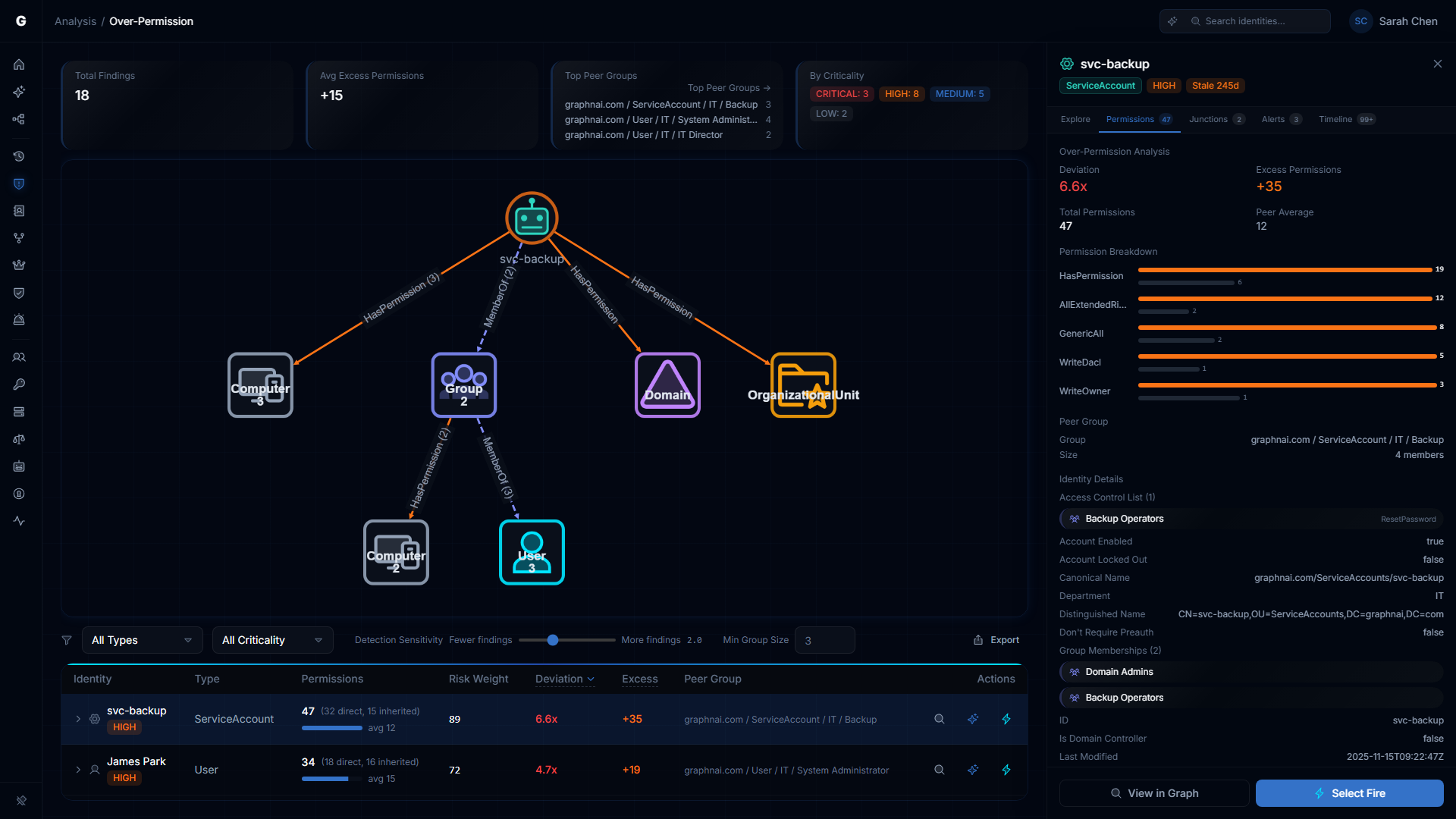This screenshot has width=1456, height=819.
Task: Click the Min Group Size input field
Action: [825, 640]
